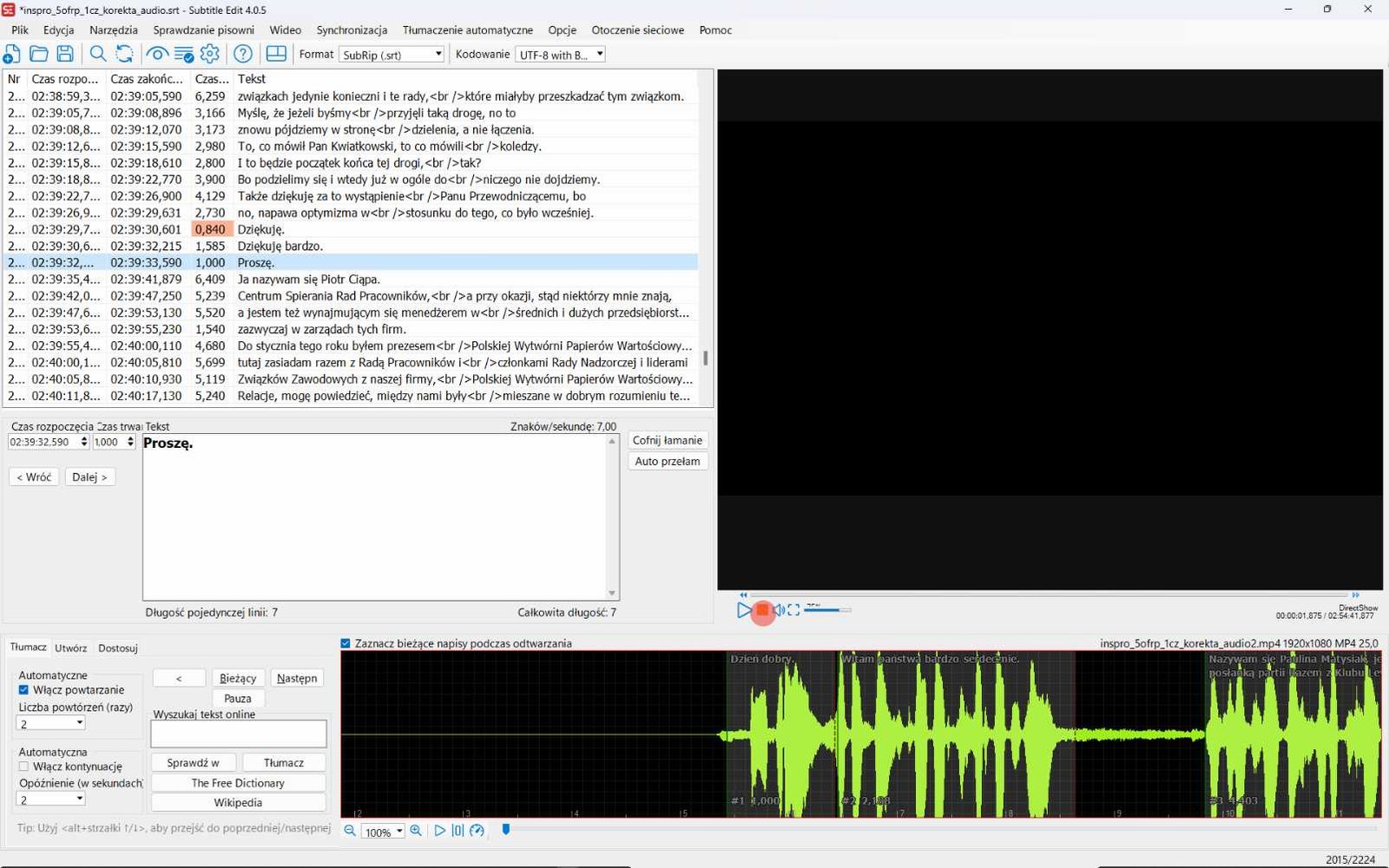Click the visual sync eye icon

157,54
